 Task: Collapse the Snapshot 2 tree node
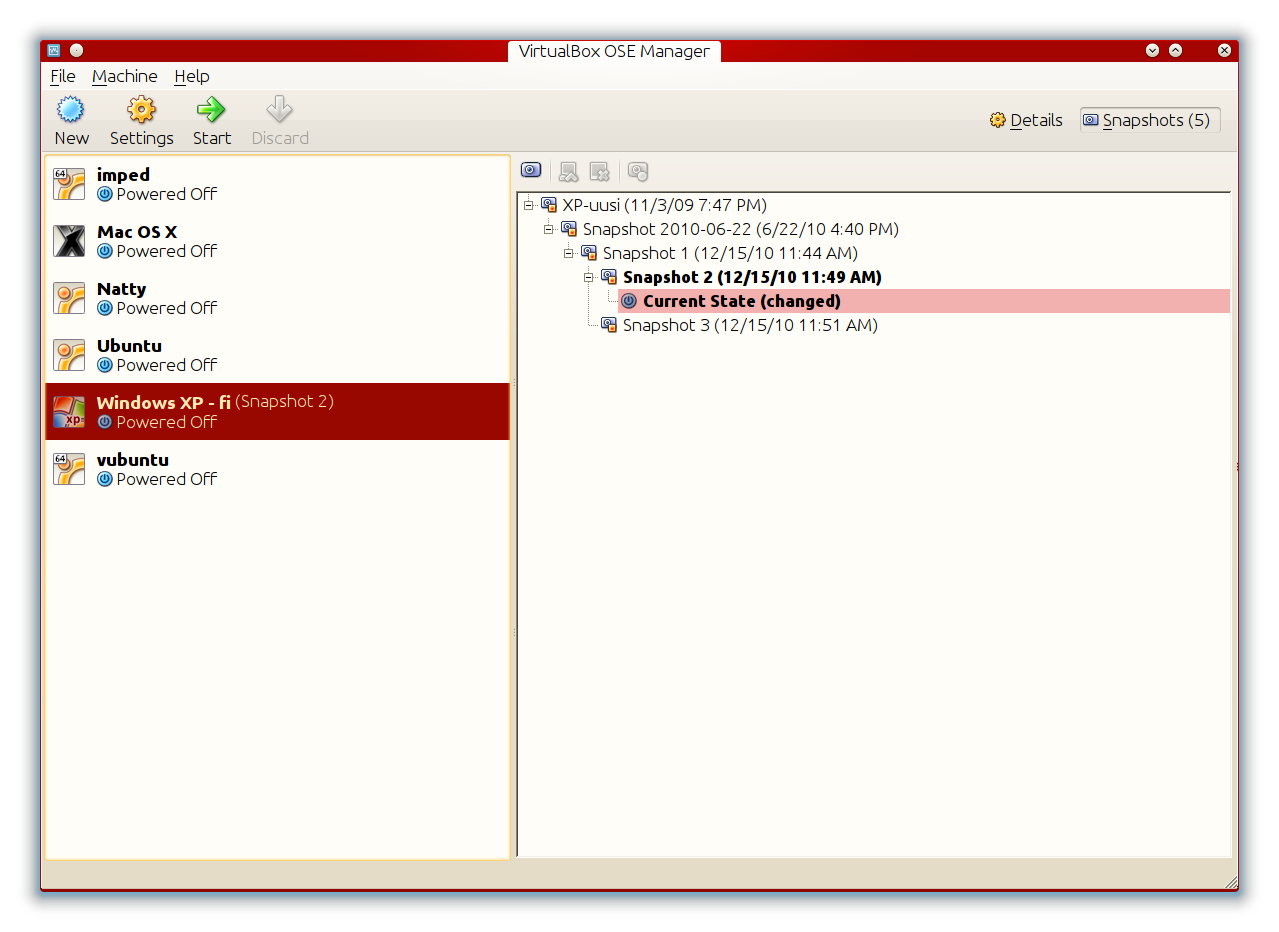point(589,277)
